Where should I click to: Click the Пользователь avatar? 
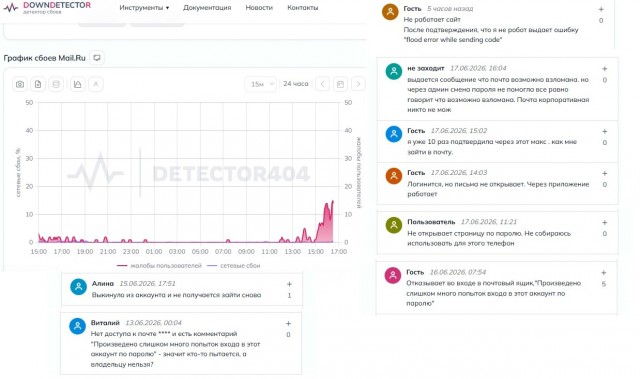[394, 225]
